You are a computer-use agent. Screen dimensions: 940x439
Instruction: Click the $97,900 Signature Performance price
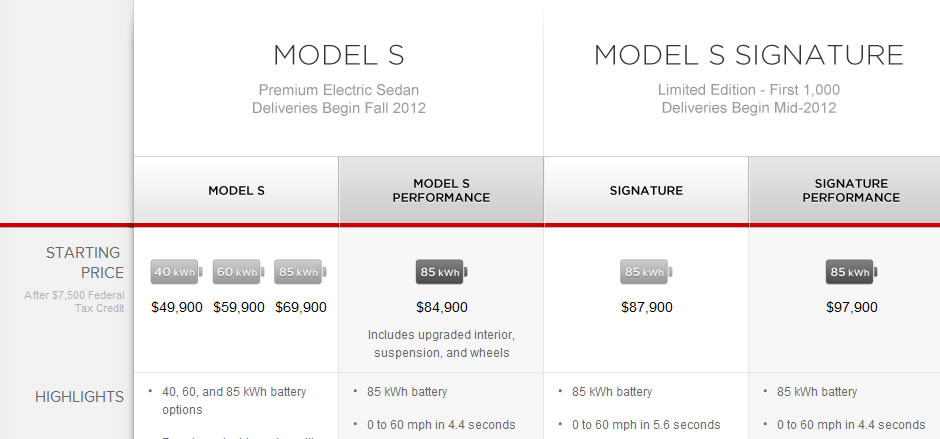[852, 308]
